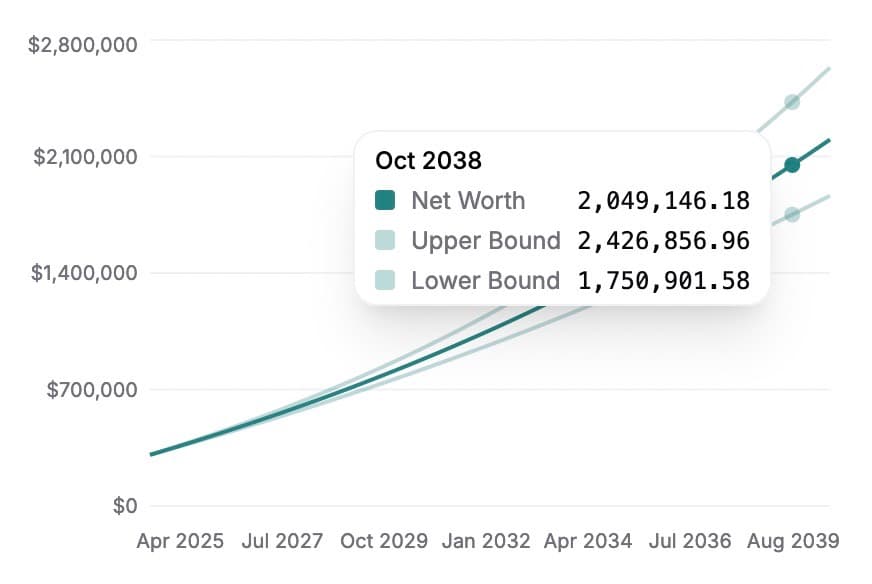The image size is (872, 584).
Task: Click the Upper Bound value 2,426,856.96
Action: click(x=664, y=240)
